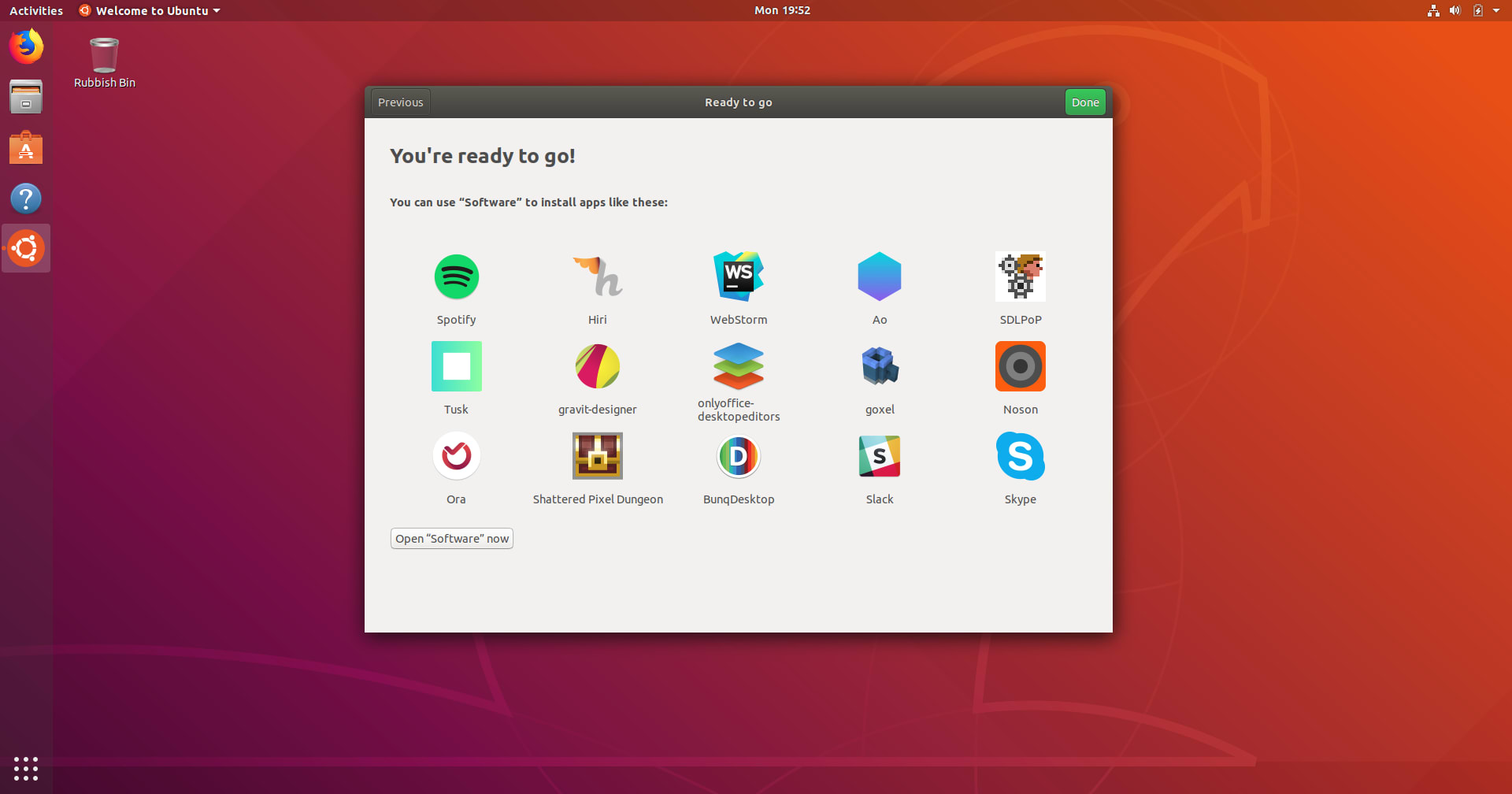1512x794 pixels.
Task: Click the Previous button
Action: click(401, 102)
